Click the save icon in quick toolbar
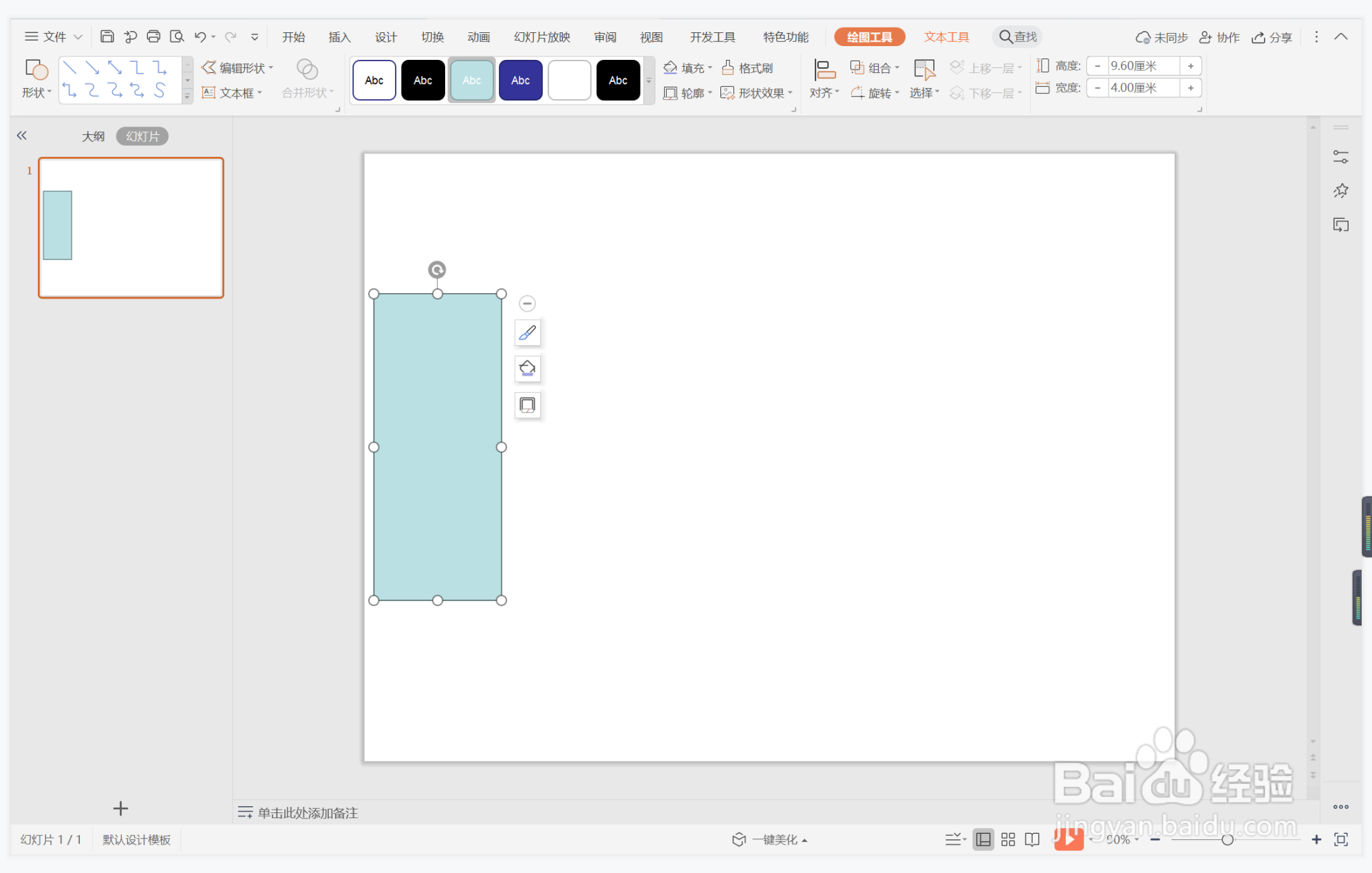Screen dimensions: 1372x873 point(107,36)
